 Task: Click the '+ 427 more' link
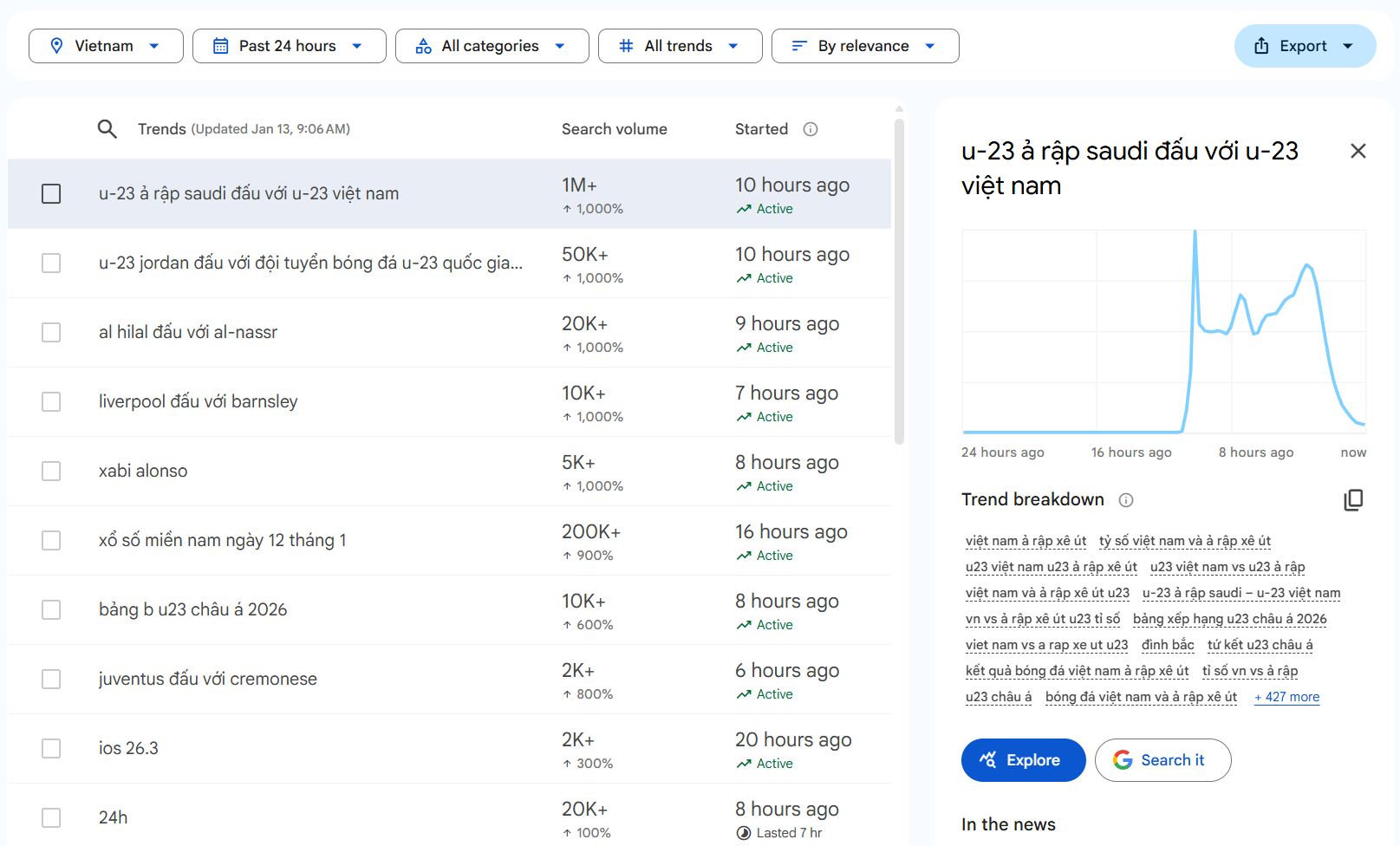[x=1286, y=697]
